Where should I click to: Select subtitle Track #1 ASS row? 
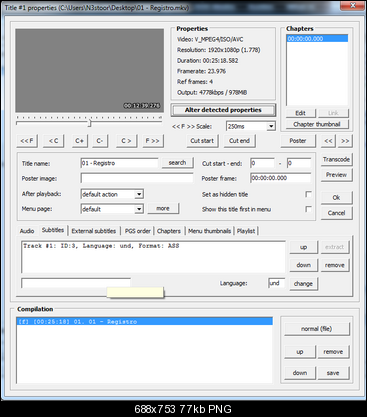point(153,246)
